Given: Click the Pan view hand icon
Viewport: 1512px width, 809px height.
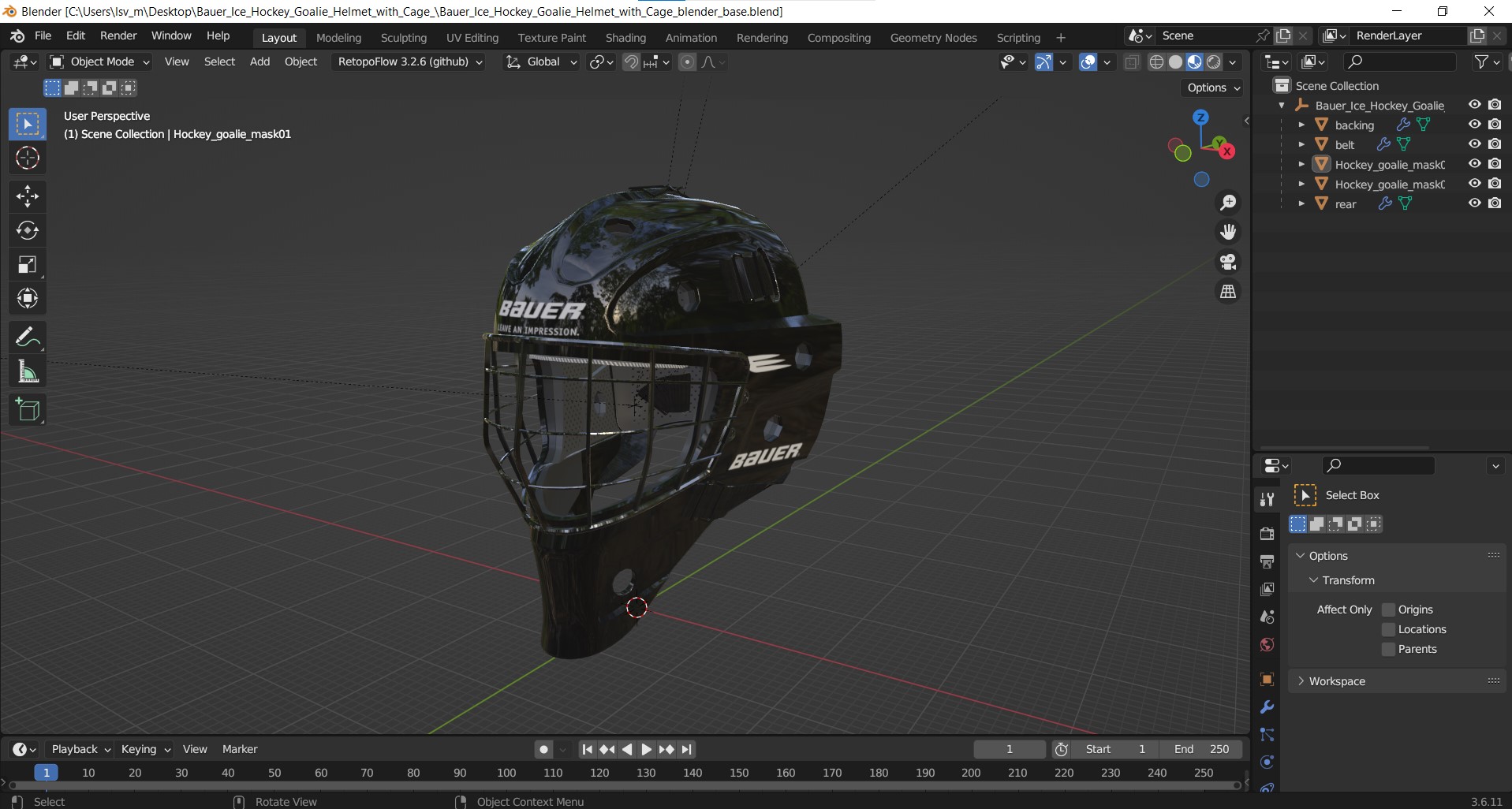Looking at the screenshot, I should 1228,232.
